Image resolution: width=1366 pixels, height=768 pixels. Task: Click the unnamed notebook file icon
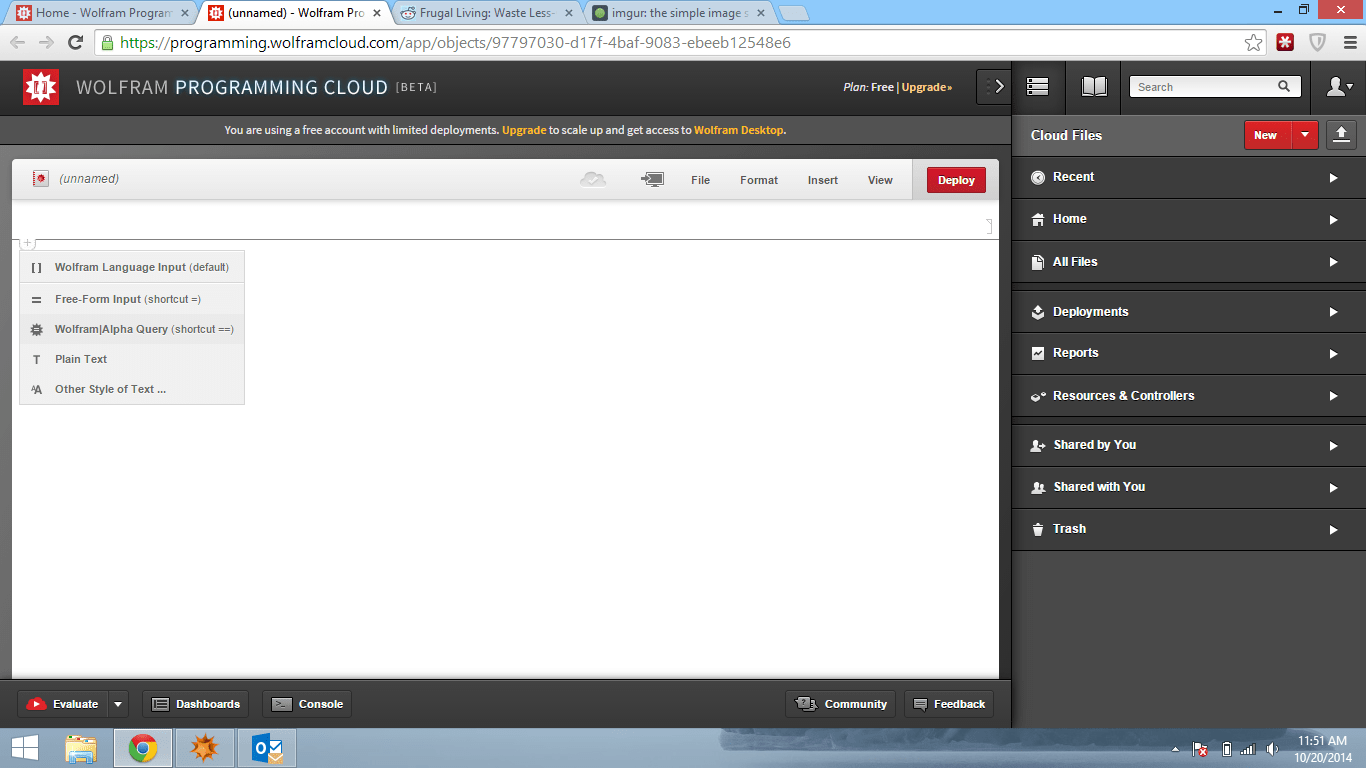click(x=41, y=179)
